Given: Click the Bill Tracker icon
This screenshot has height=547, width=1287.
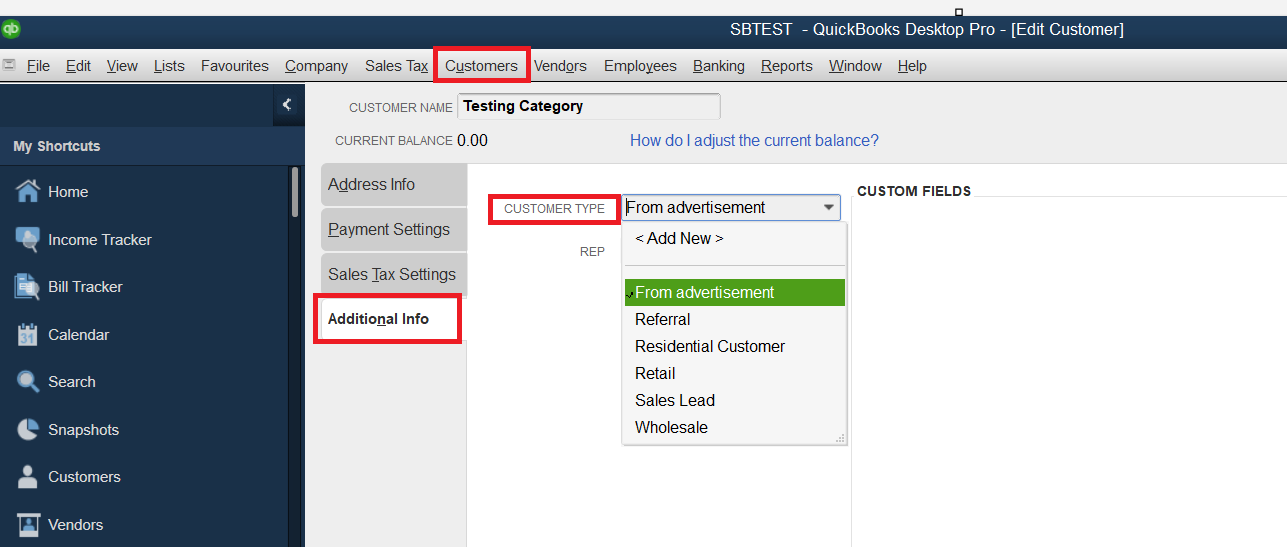Looking at the screenshot, I should 28,286.
